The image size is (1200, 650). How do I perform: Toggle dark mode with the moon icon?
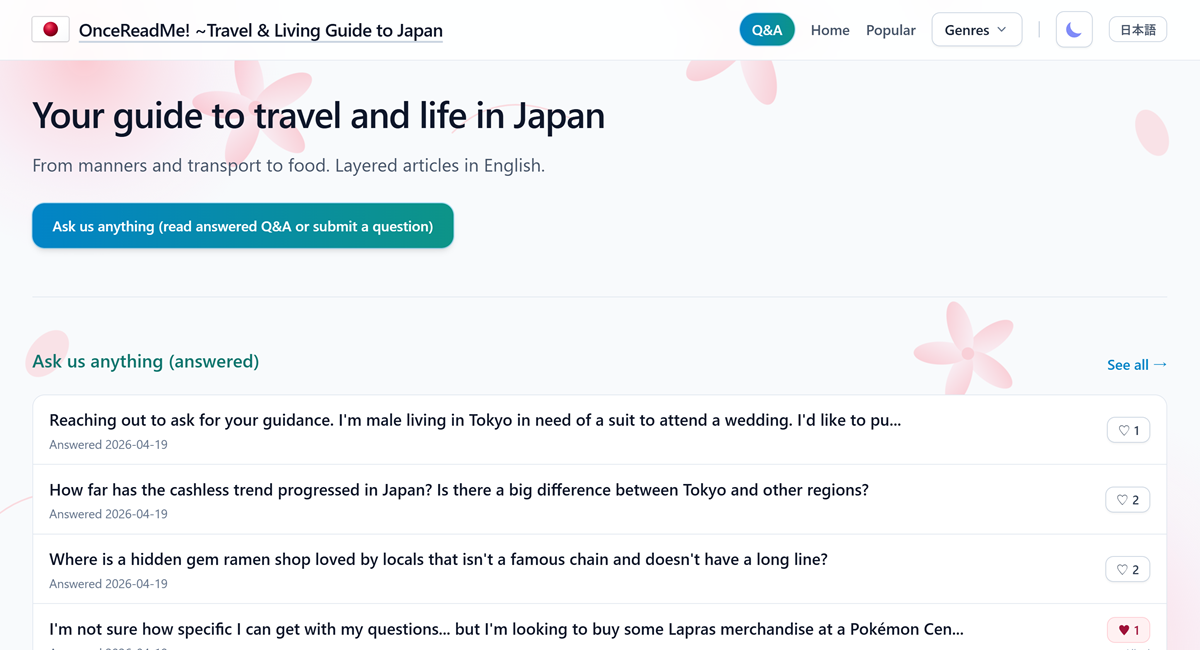[x=1073, y=30]
